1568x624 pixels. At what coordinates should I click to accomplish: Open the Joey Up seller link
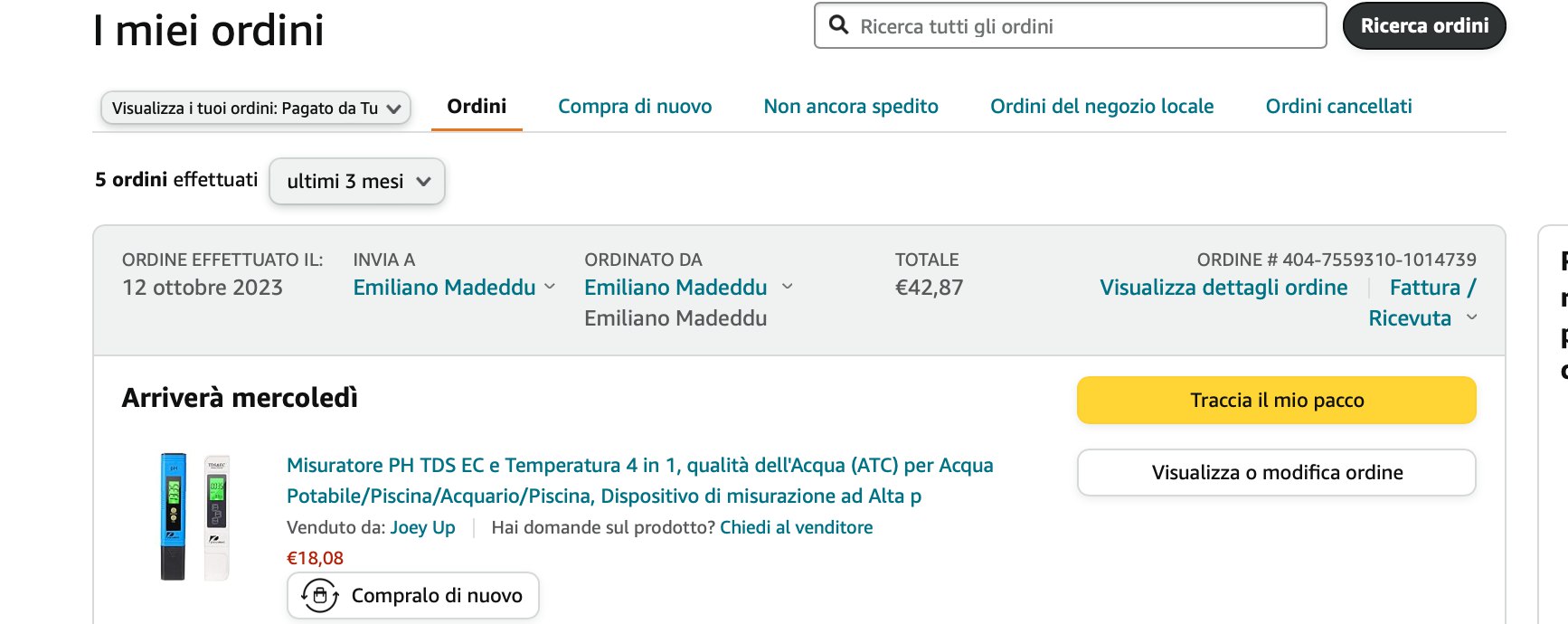click(422, 527)
